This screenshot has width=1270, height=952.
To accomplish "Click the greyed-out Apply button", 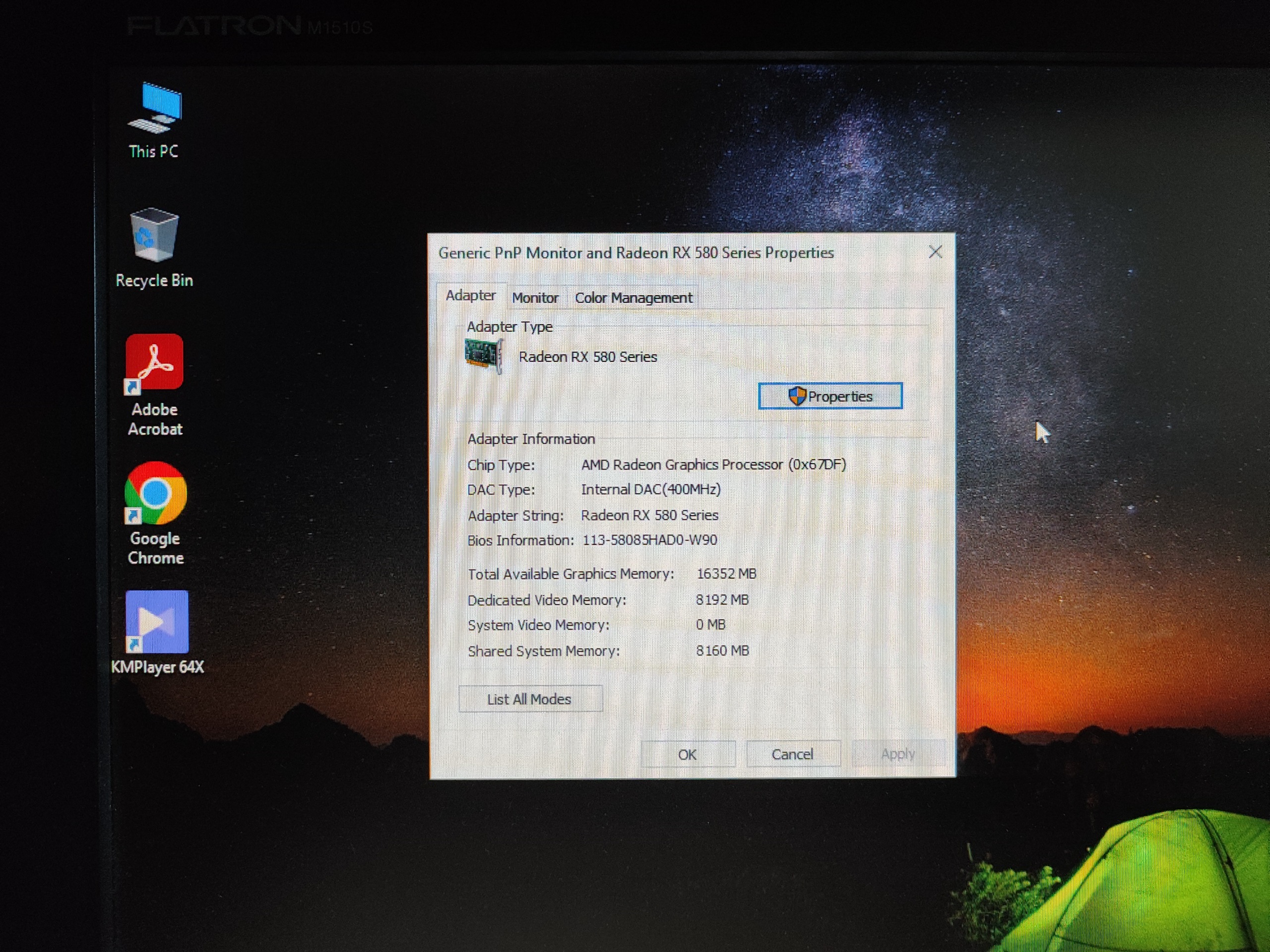I will coord(897,754).
